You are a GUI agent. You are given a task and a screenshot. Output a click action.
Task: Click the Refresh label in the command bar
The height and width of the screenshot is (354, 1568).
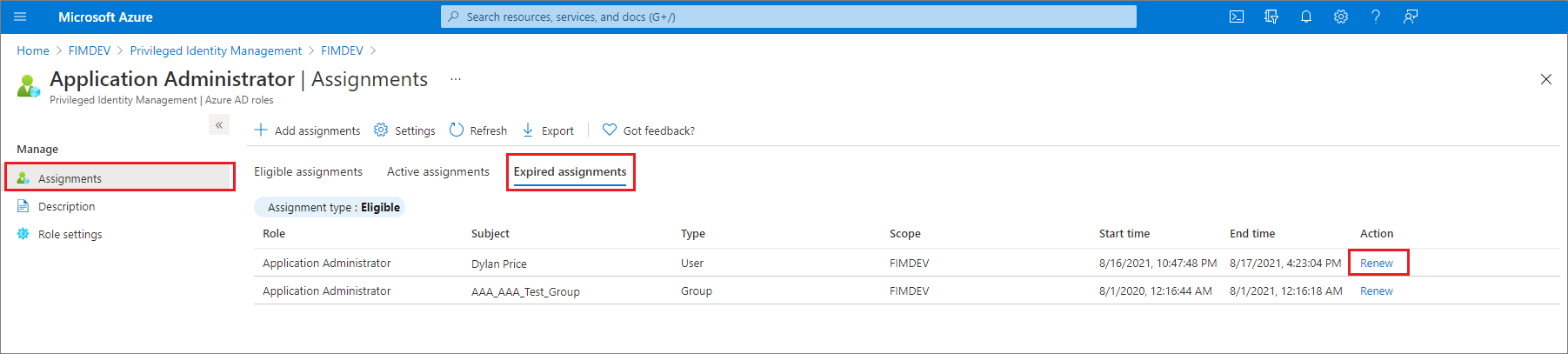click(489, 130)
